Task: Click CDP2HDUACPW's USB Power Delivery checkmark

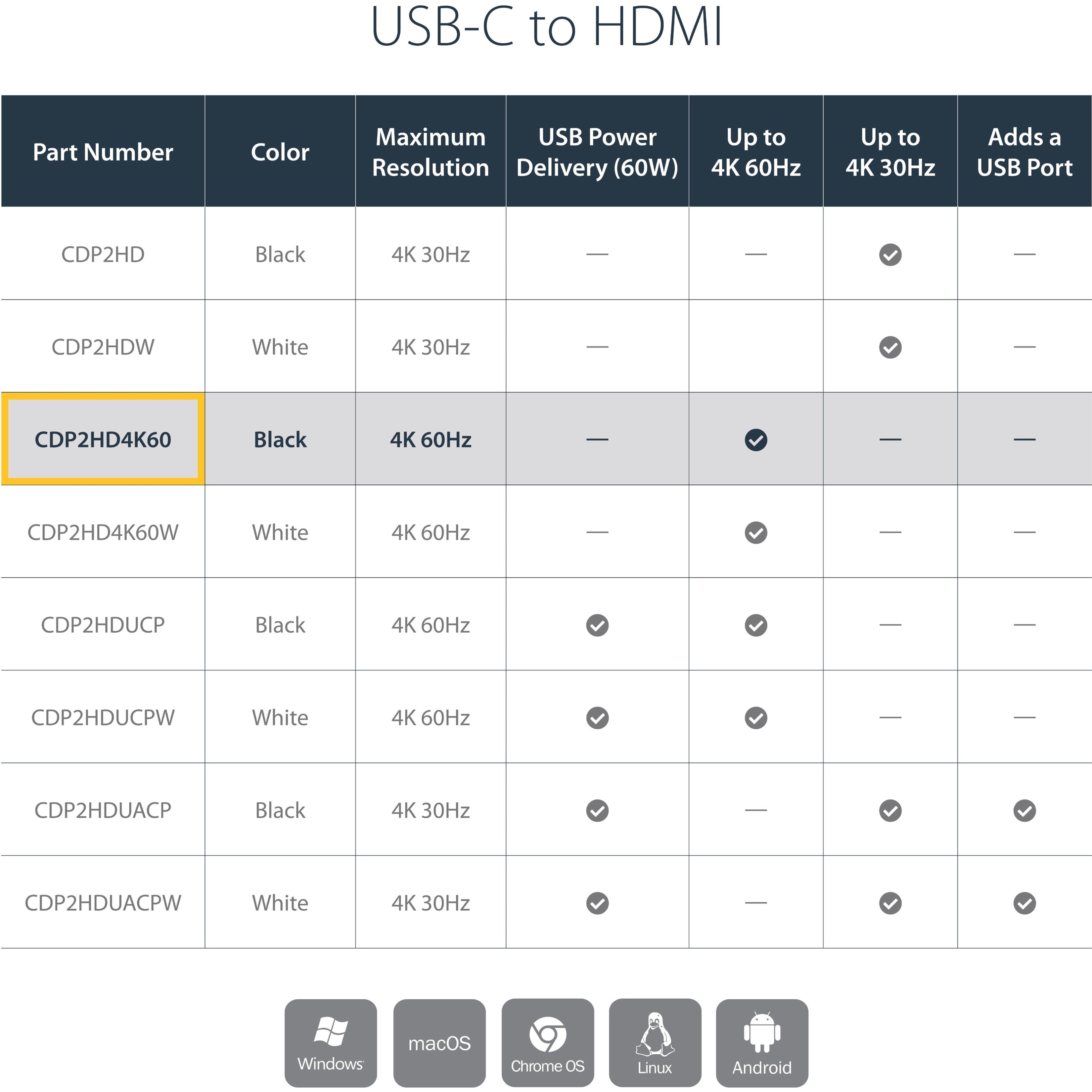Action: tap(597, 903)
